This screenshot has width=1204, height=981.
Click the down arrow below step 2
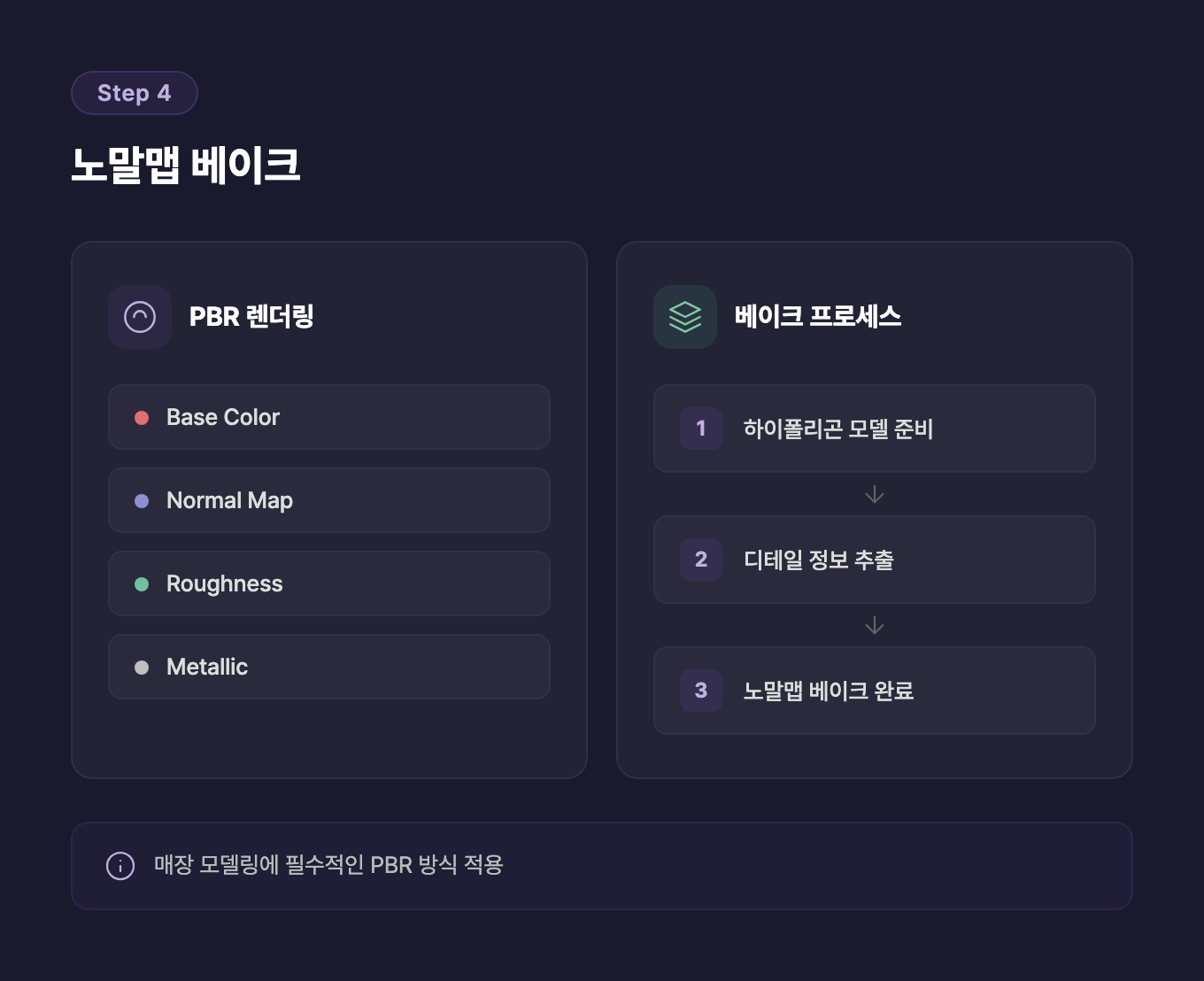tap(875, 625)
